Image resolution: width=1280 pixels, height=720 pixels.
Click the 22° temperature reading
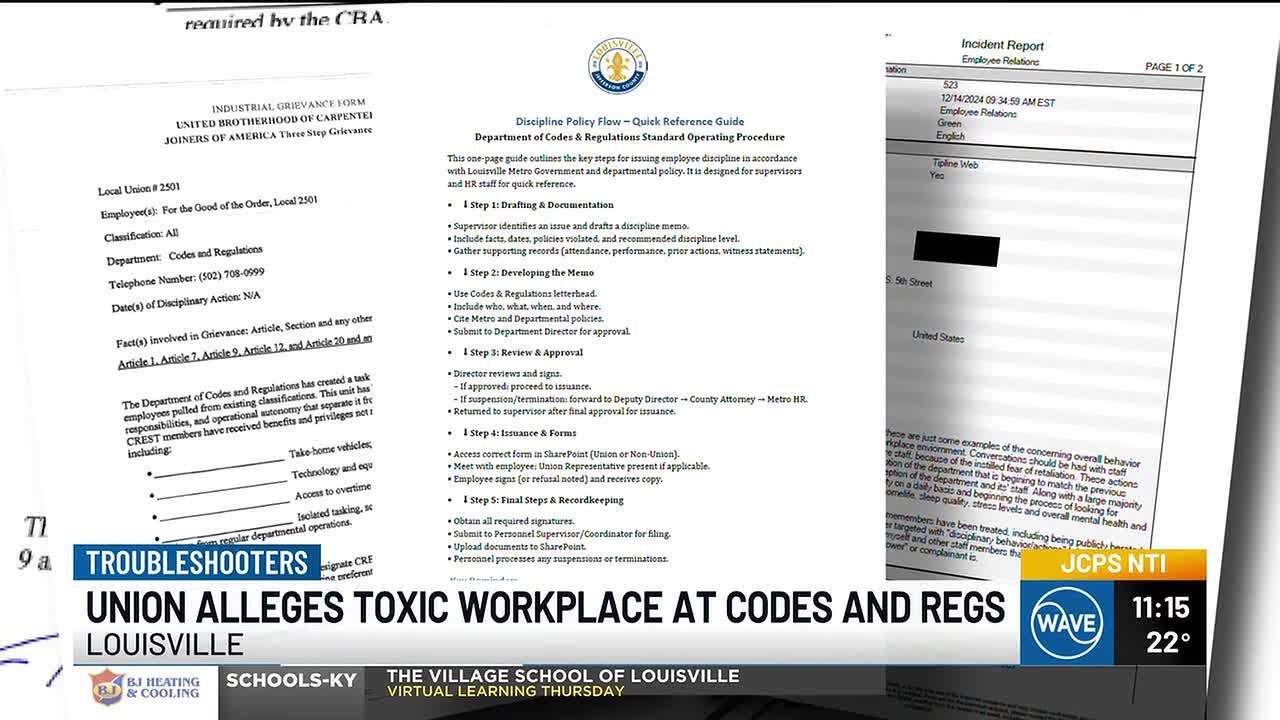(1167, 642)
